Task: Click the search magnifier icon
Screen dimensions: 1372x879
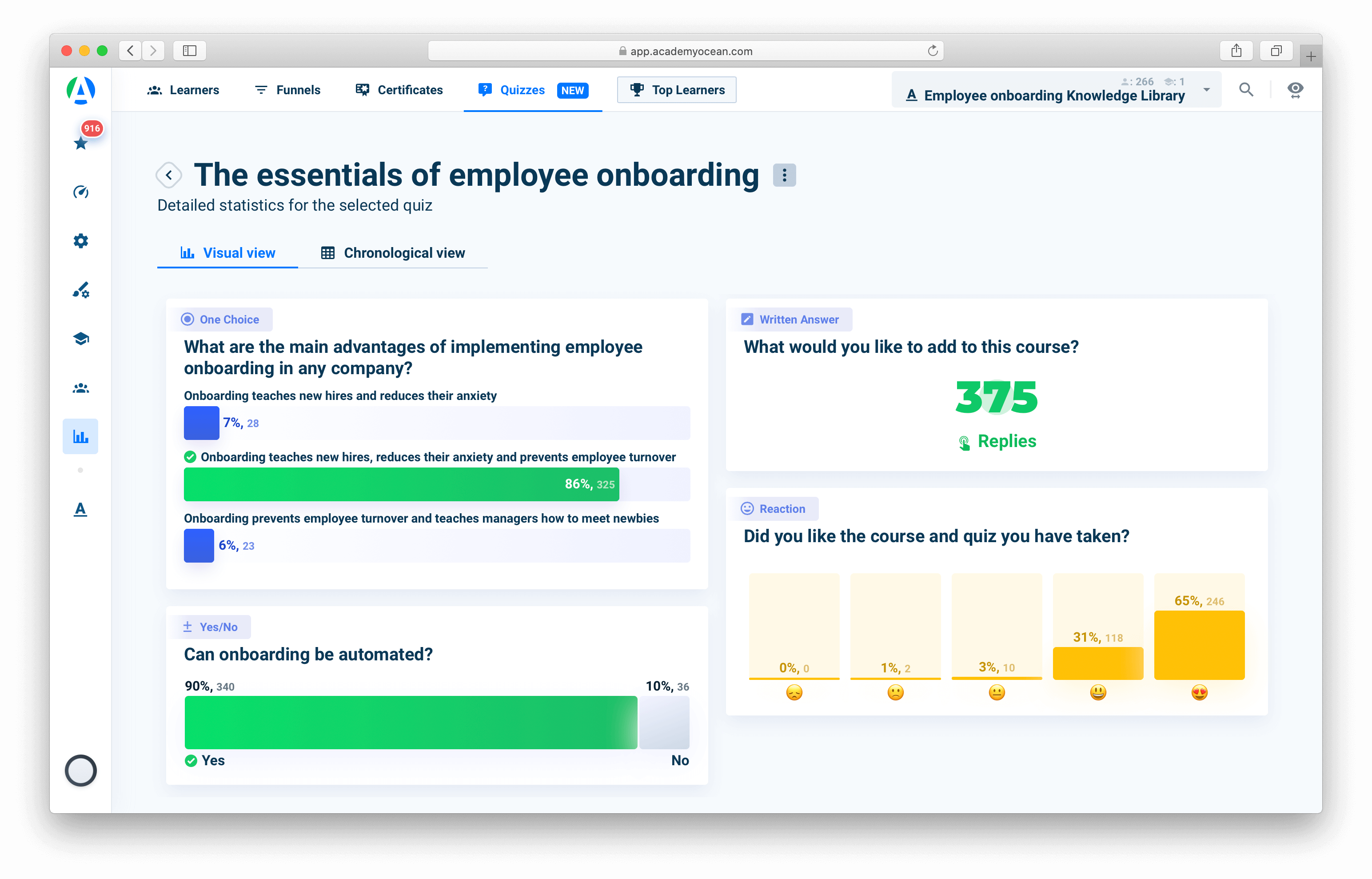Action: [1246, 90]
